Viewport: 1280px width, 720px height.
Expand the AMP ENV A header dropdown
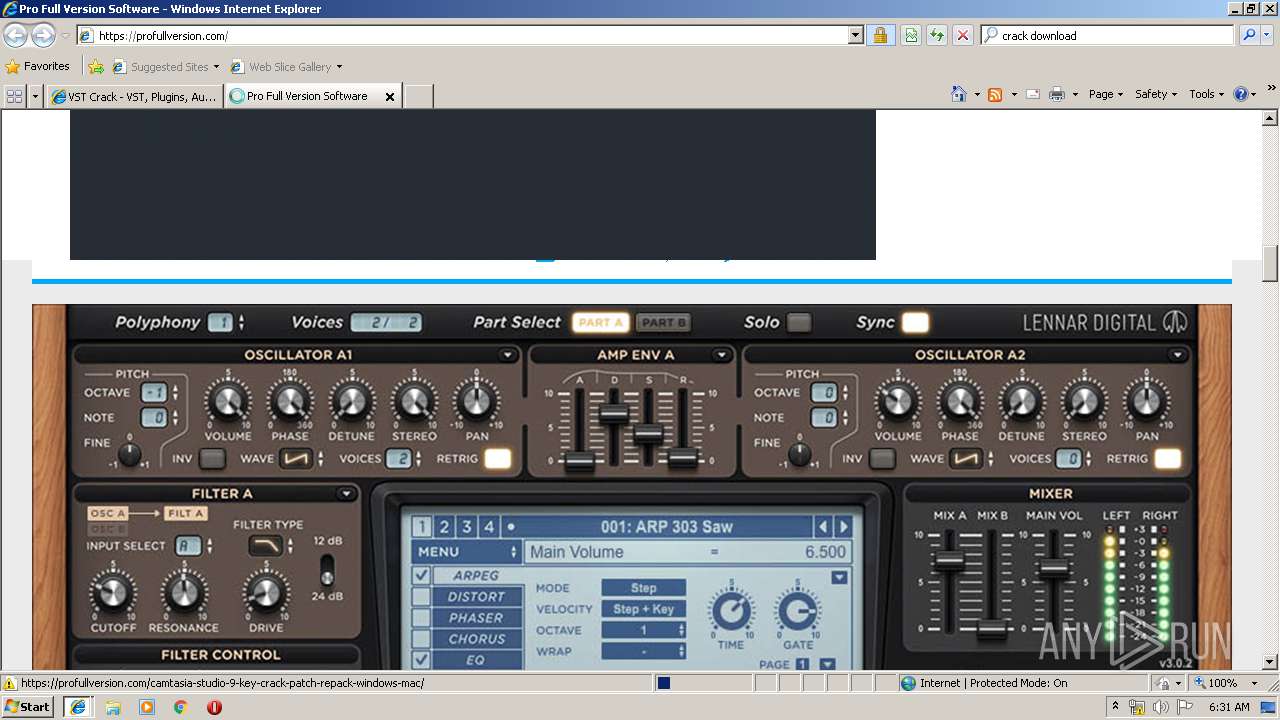(722, 355)
